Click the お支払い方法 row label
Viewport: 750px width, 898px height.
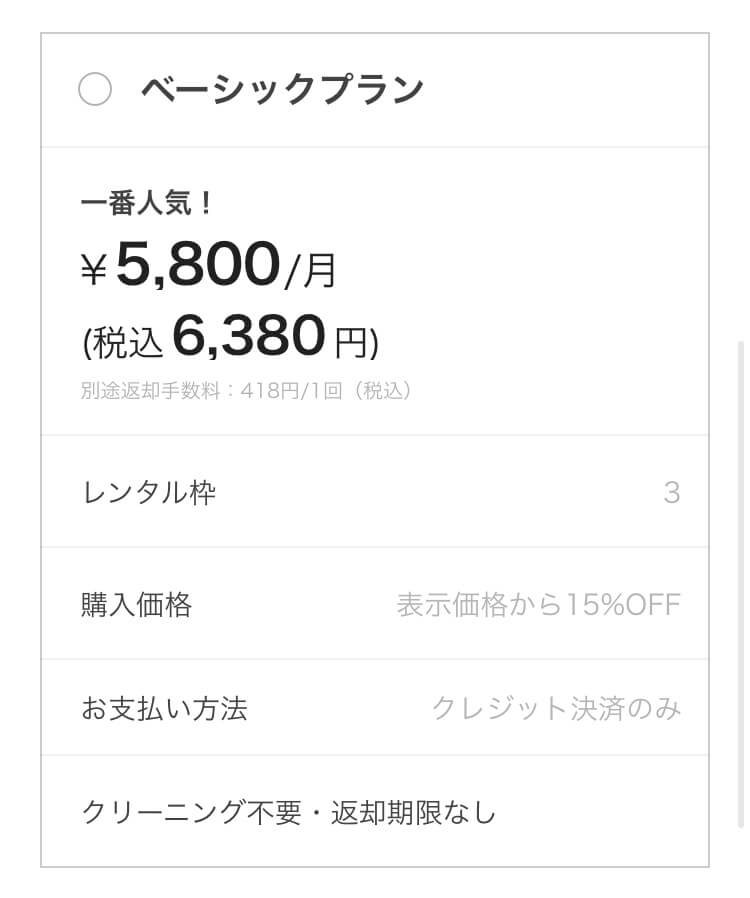[x=164, y=708]
